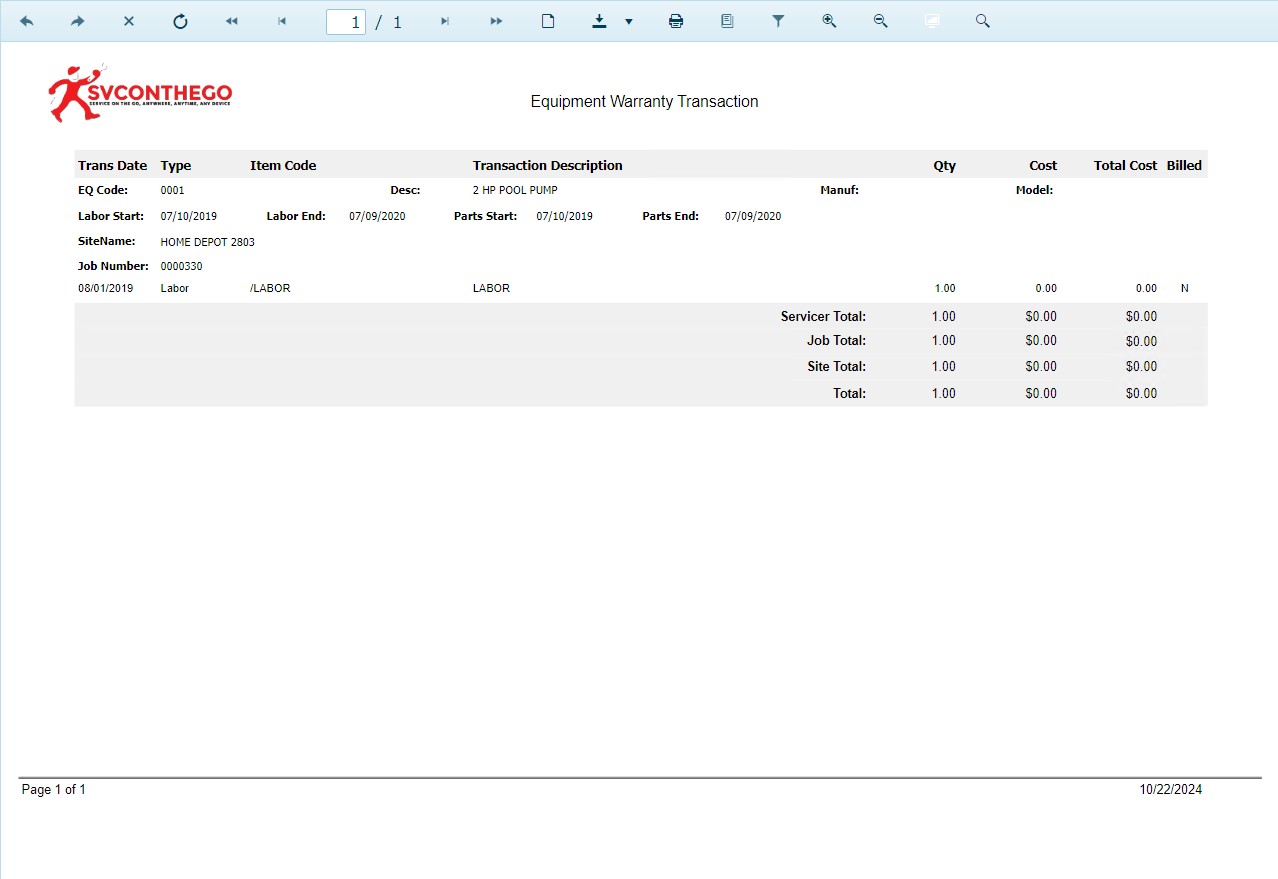Screen dimensions: 1278x879
Task: Click the full page width icon
Action: 932,21
